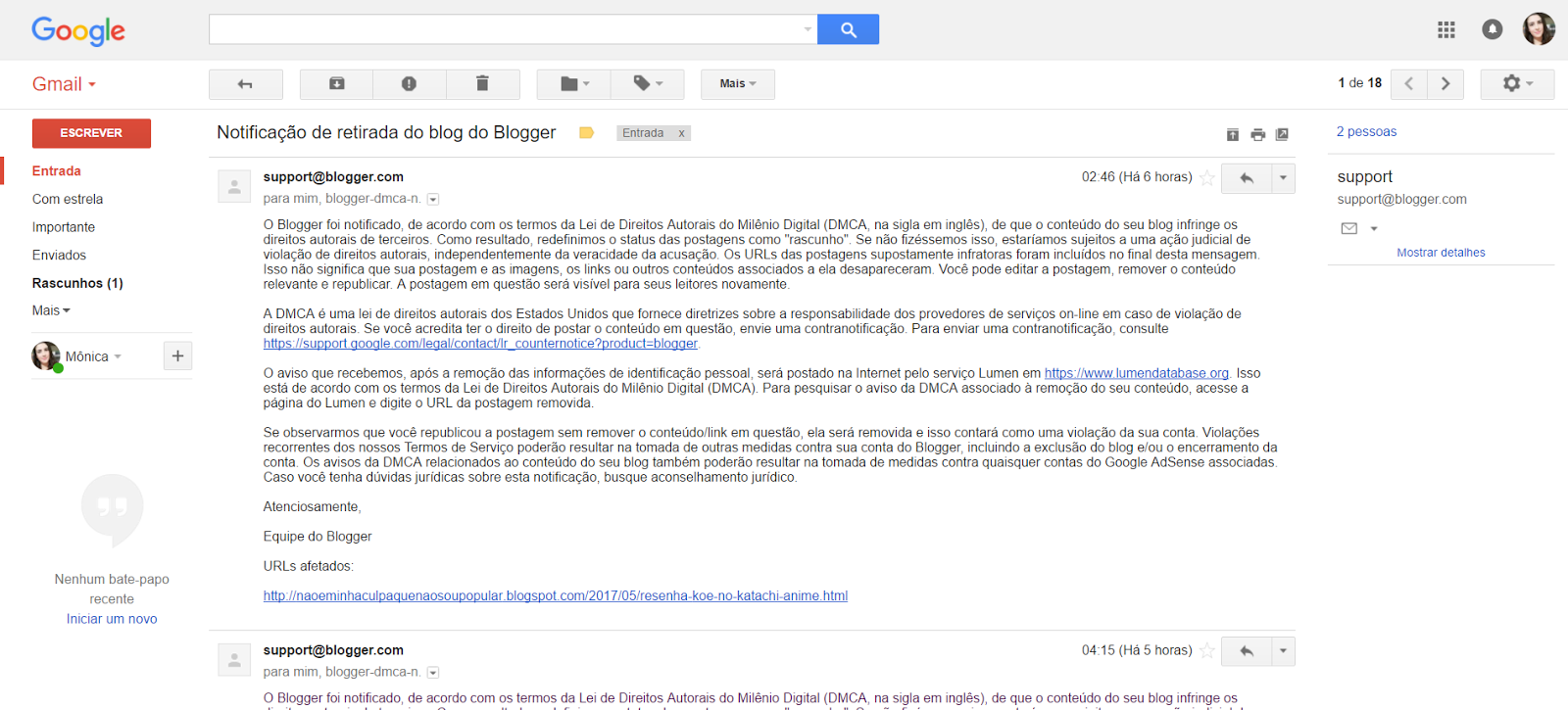Open conversation in a new window
The height and width of the screenshot is (710, 1568).
click(1282, 134)
